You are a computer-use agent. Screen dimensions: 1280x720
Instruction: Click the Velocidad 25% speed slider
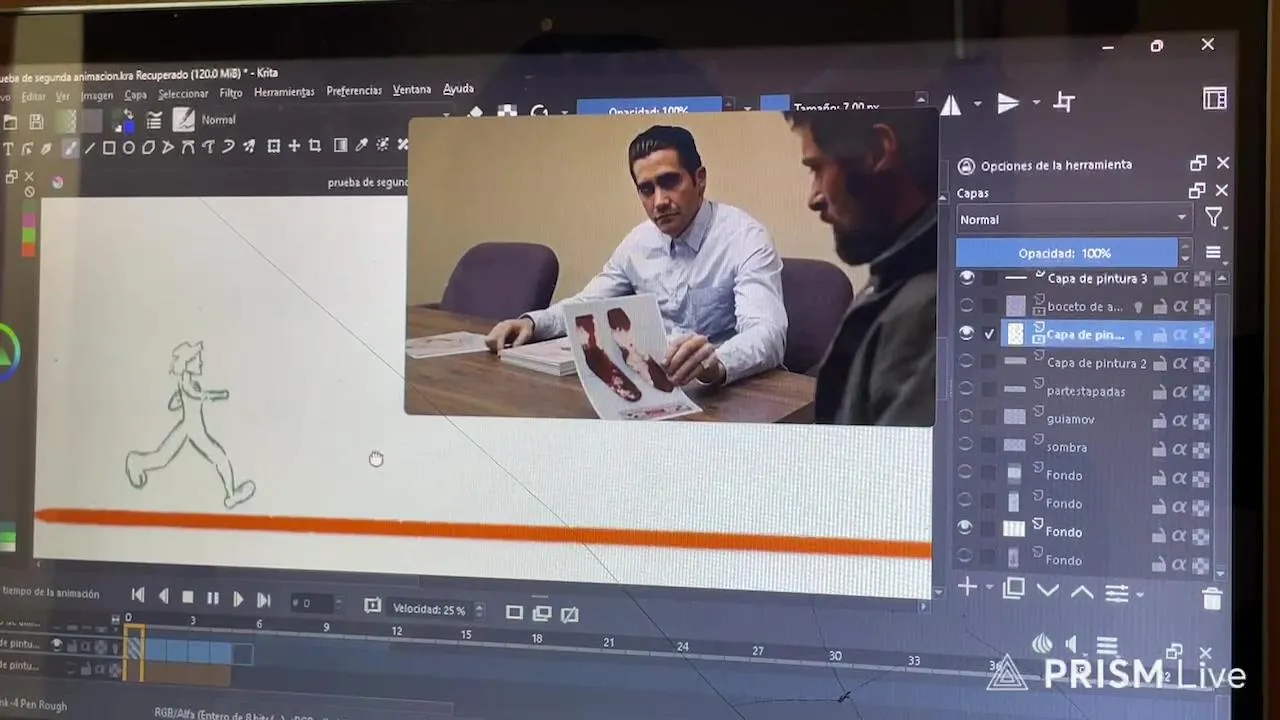click(429, 609)
